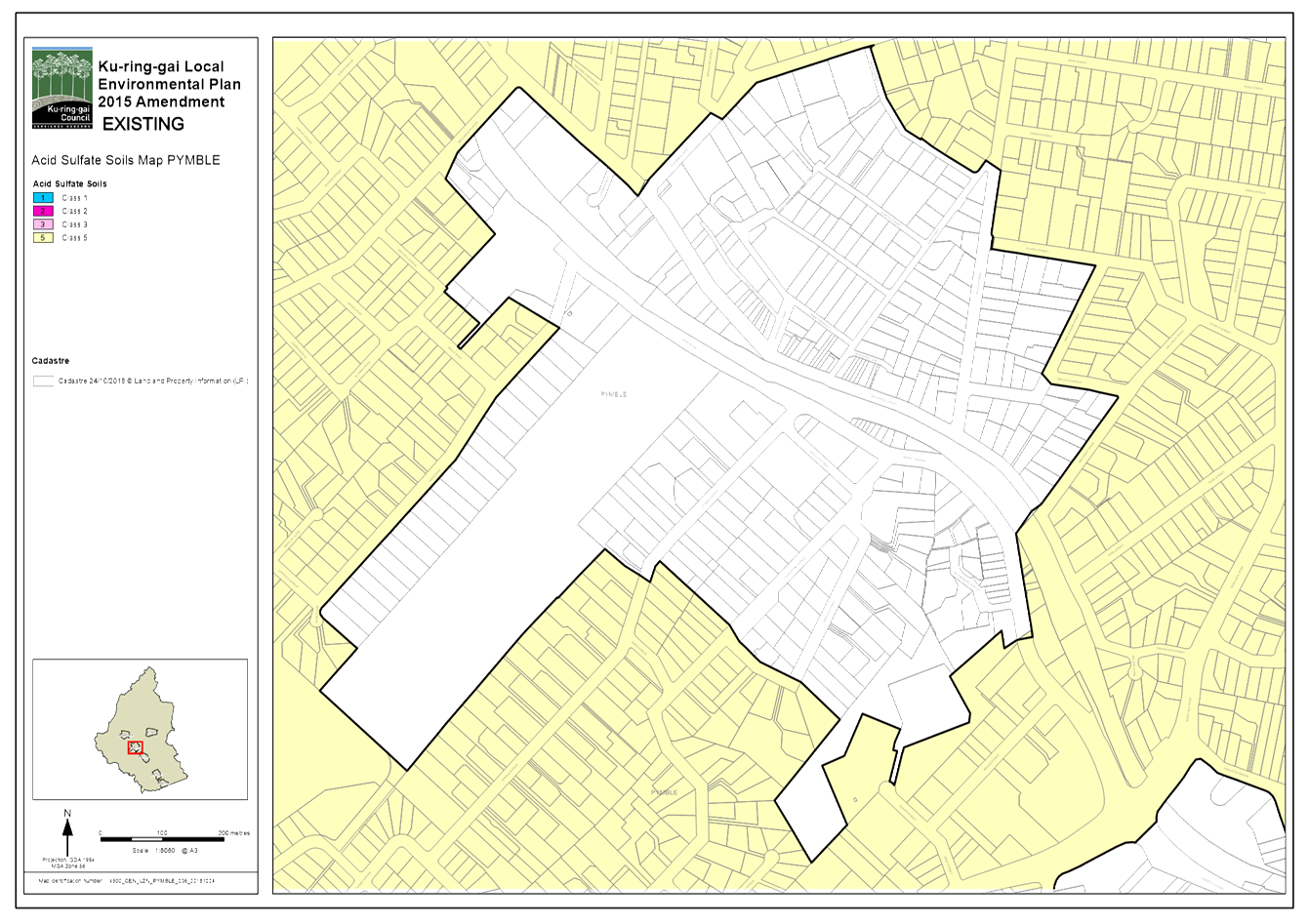
Task: Select the magenta Class 2 legend swatch
Action: 43,211
